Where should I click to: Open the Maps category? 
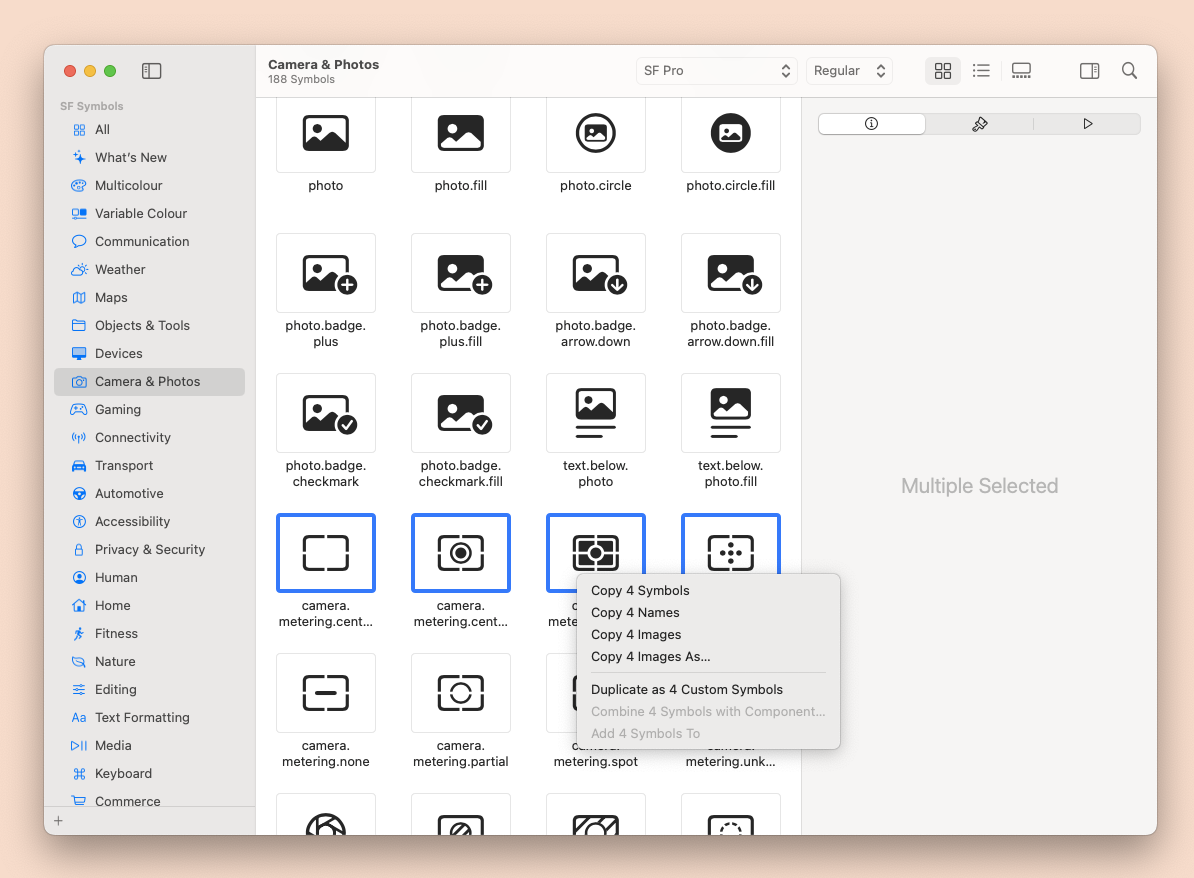tap(149, 298)
